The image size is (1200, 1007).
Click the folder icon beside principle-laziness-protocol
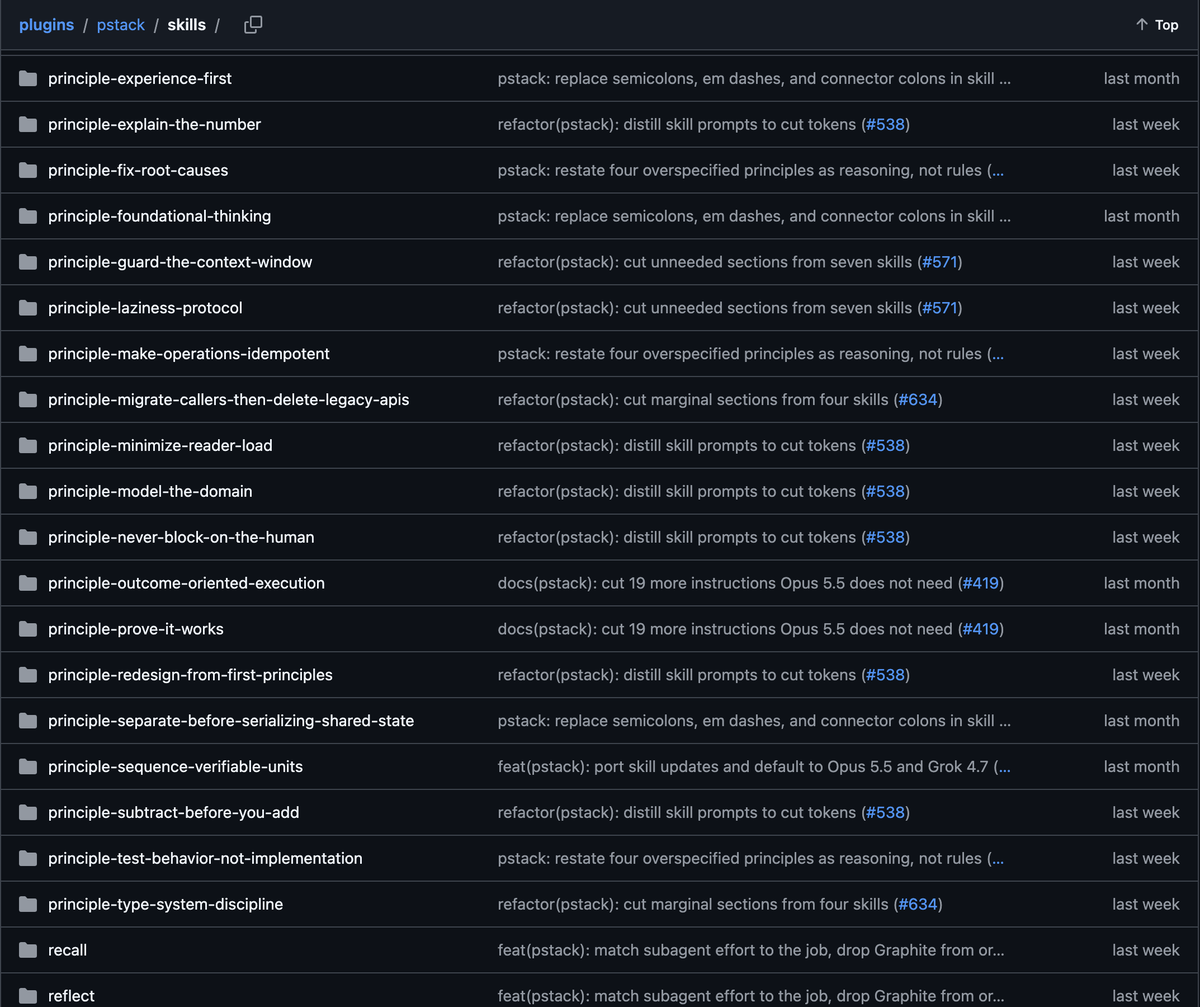click(28, 308)
